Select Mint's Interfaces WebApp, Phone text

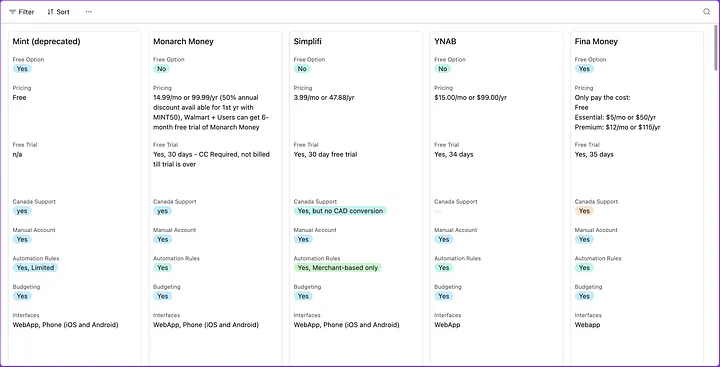point(65,325)
